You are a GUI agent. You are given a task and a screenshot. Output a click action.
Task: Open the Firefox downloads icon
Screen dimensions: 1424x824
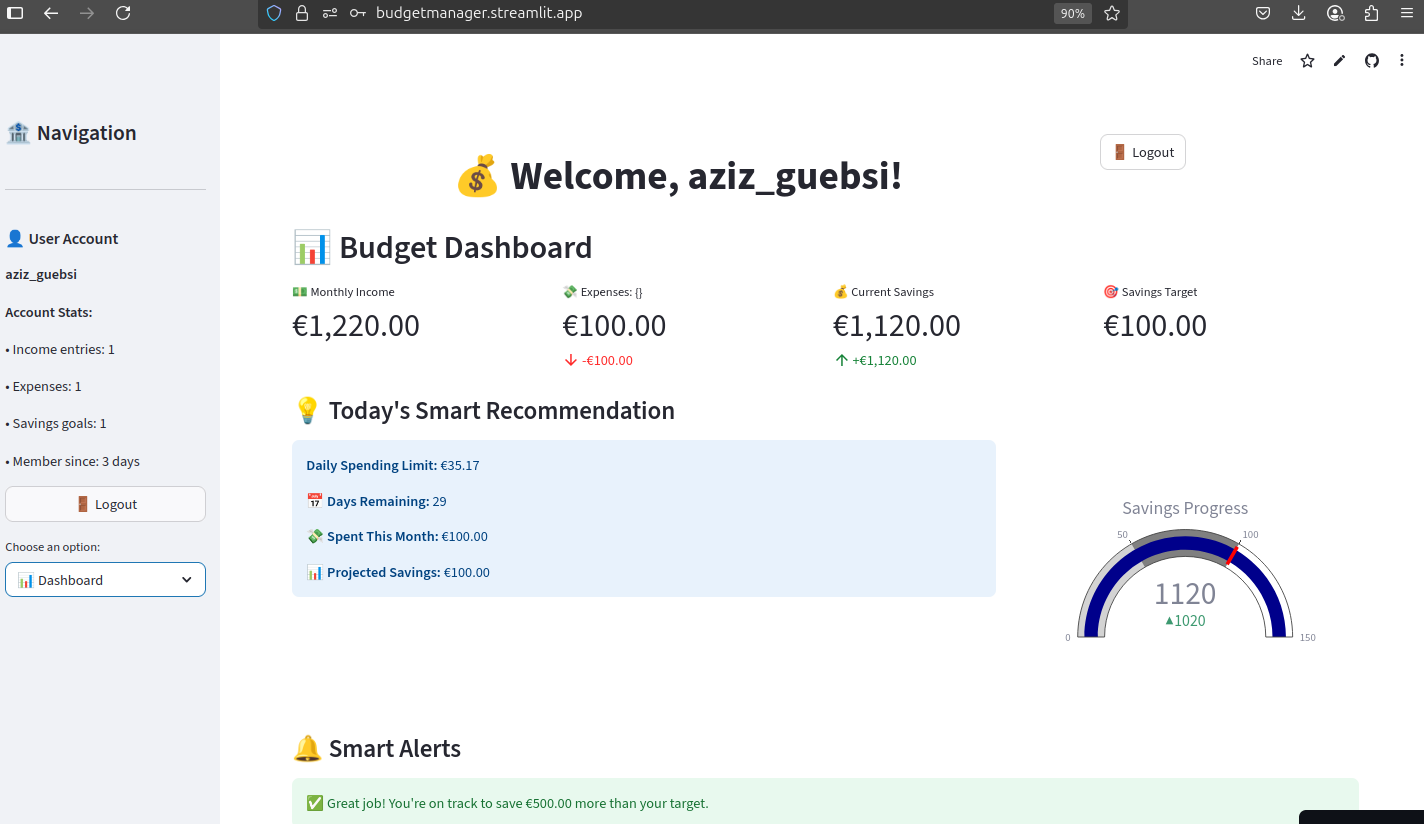(1298, 13)
